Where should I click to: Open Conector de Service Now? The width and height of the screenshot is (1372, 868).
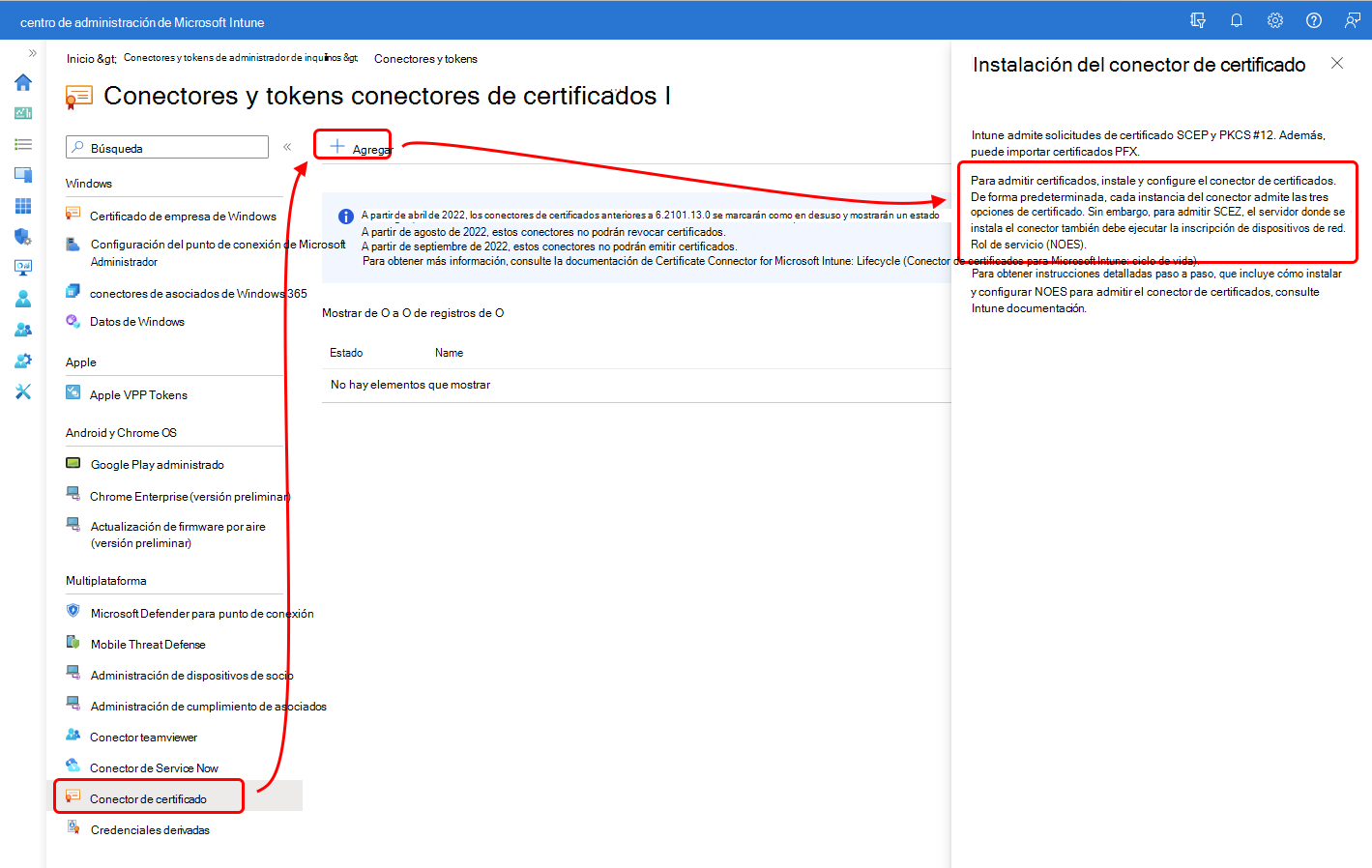coord(154,768)
